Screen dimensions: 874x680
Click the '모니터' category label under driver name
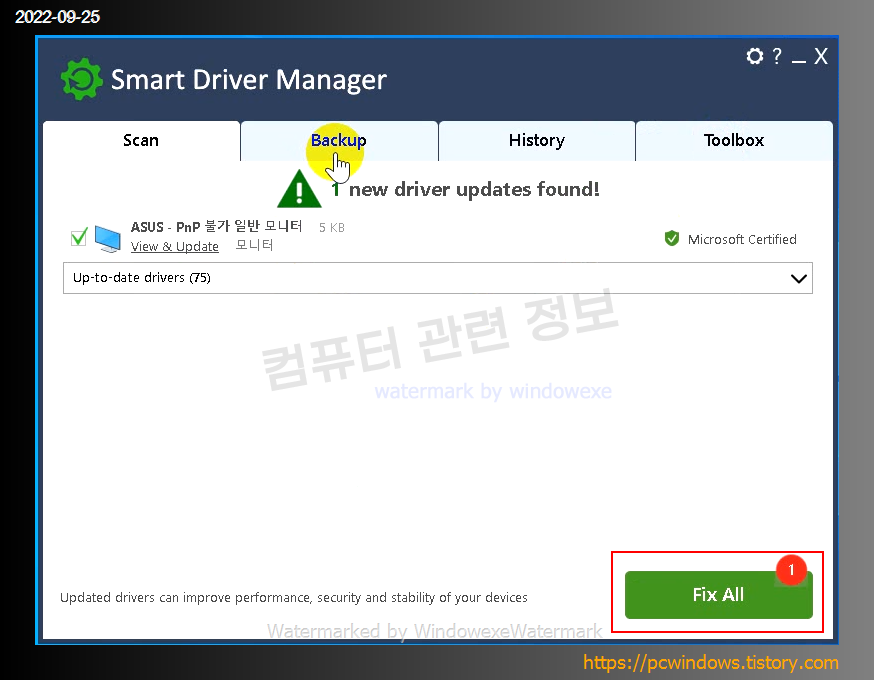point(254,245)
